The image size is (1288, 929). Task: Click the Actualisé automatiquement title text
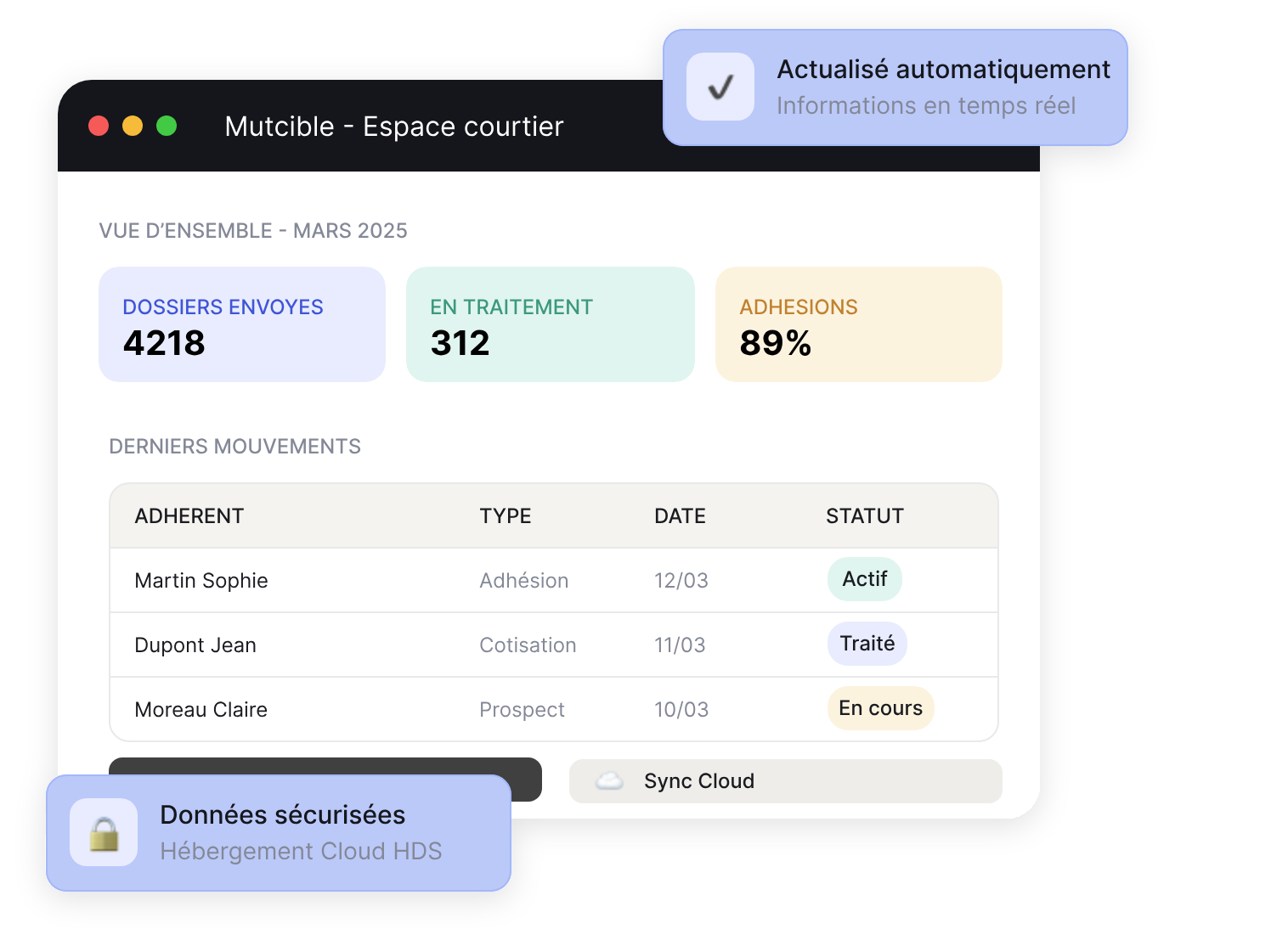(x=943, y=70)
